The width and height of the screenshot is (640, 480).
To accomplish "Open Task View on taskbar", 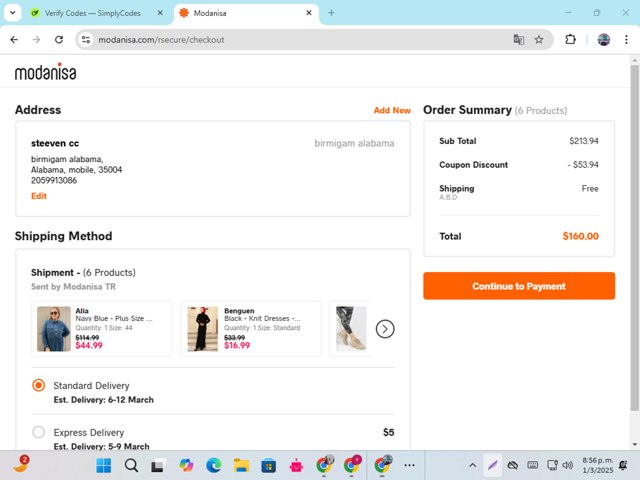I will click(158, 465).
